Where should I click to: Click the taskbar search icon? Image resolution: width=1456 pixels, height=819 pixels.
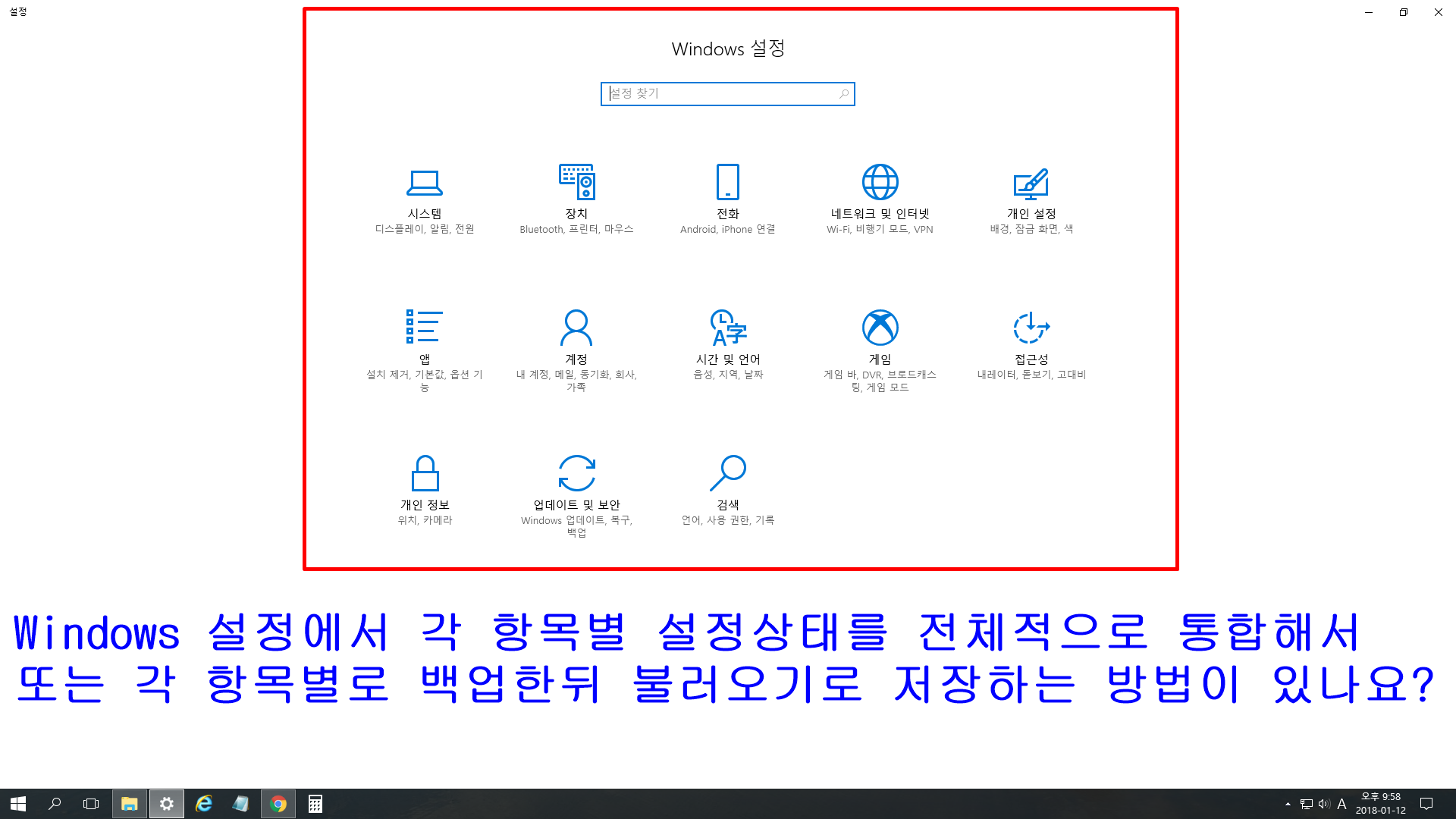[x=55, y=804]
